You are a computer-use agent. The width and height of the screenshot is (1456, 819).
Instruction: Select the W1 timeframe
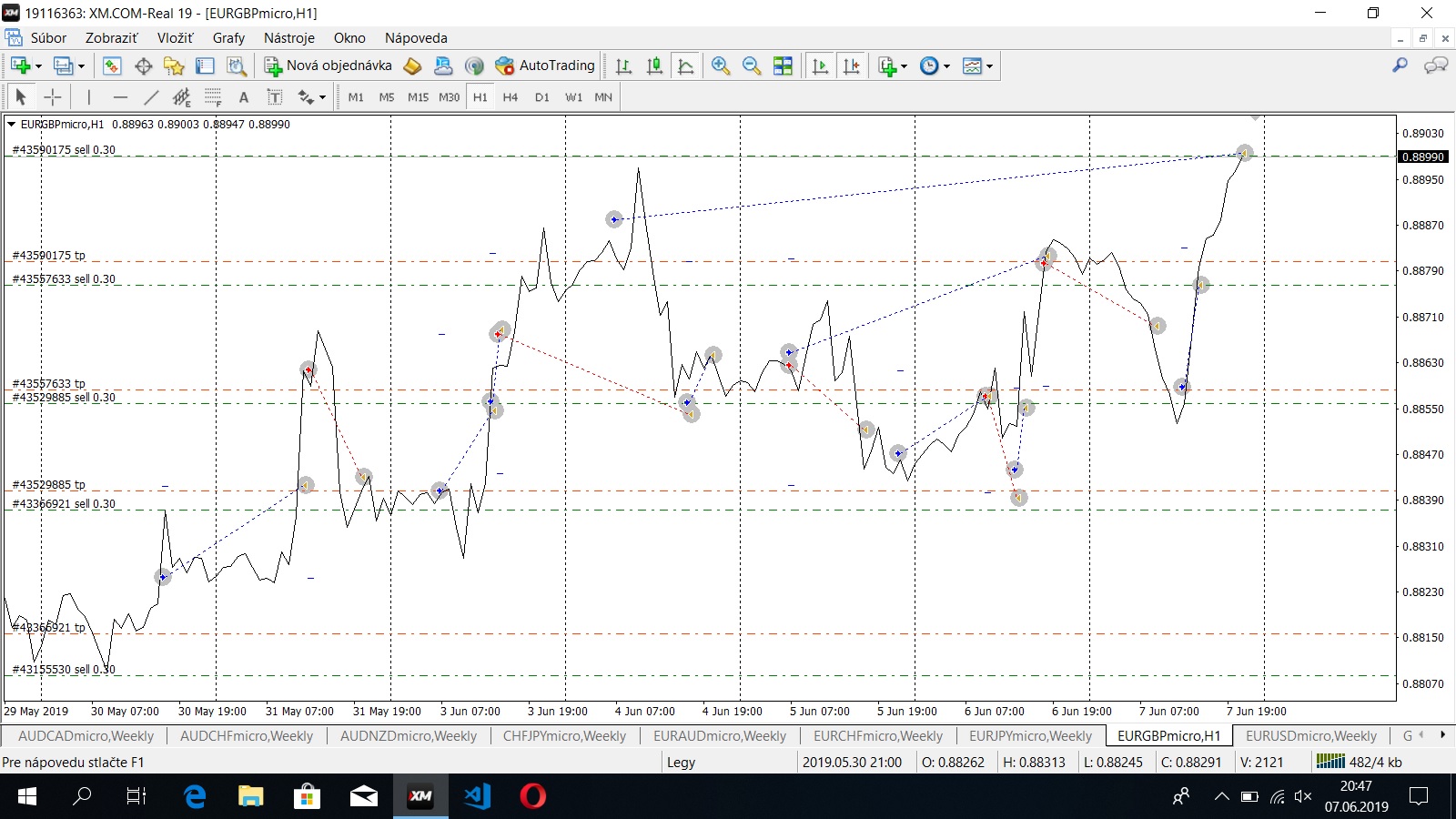(x=573, y=96)
